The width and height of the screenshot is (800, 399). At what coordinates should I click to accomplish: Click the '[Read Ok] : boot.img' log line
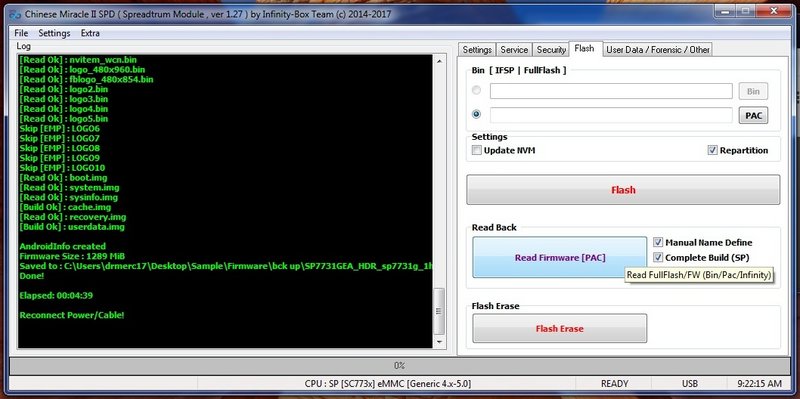click(63, 178)
